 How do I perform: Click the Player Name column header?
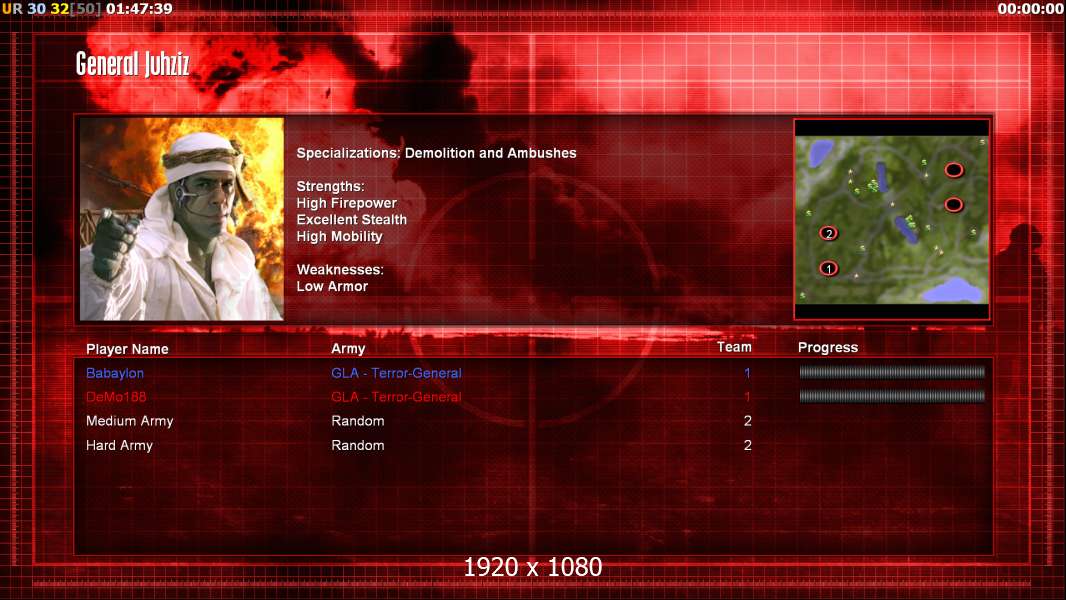[127, 349]
